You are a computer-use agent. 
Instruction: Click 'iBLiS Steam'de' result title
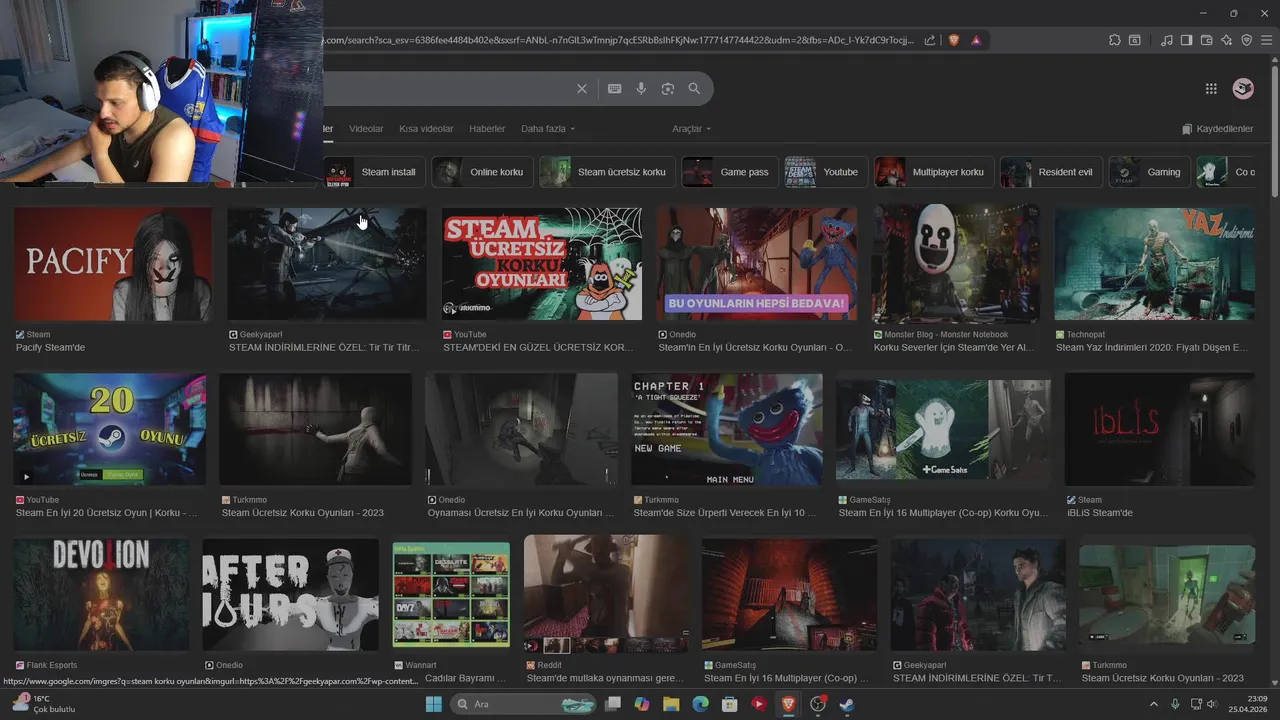click(1100, 513)
